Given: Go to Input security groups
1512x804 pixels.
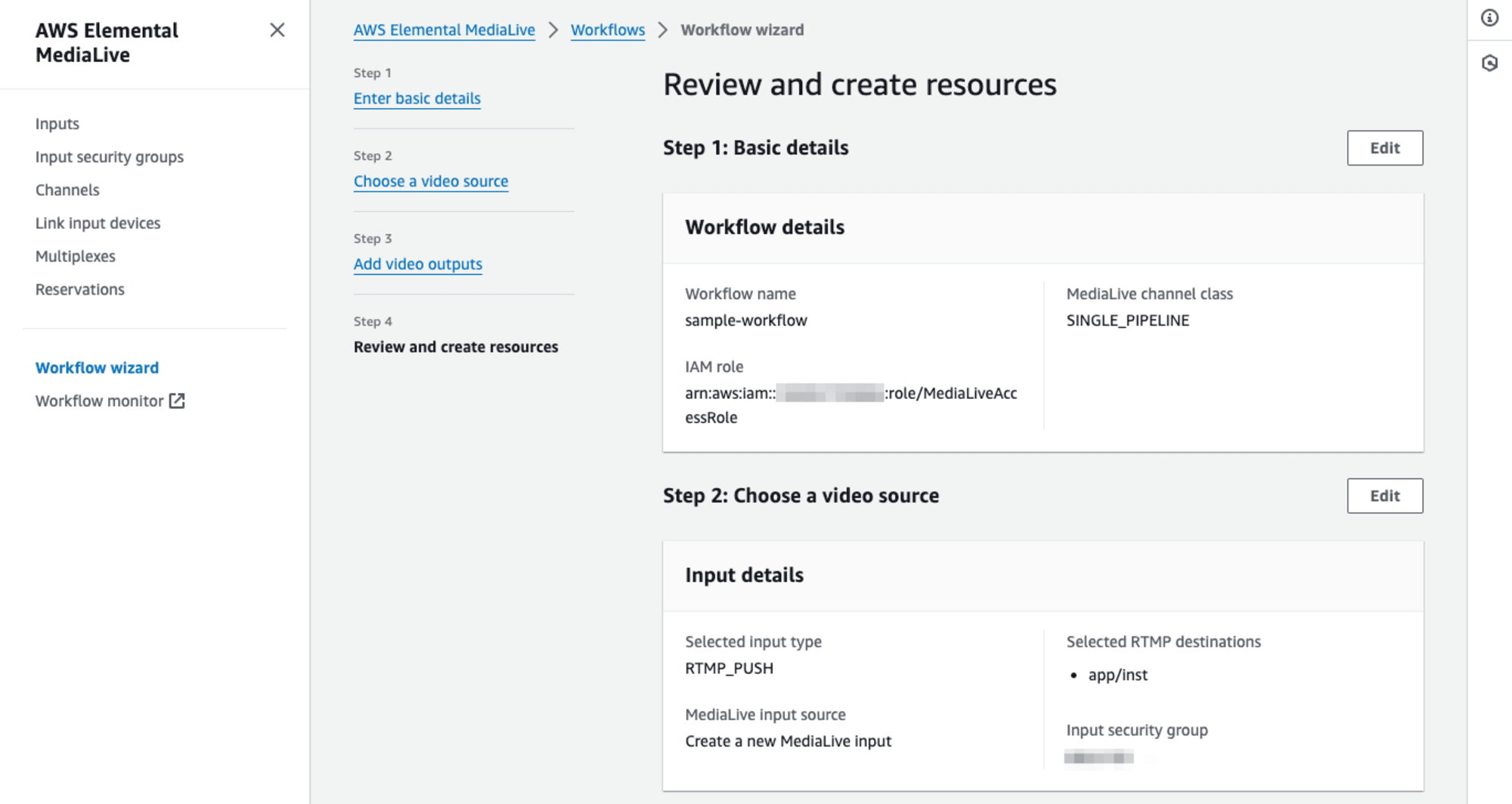Looking at the screenshot, I should (110, 156).
